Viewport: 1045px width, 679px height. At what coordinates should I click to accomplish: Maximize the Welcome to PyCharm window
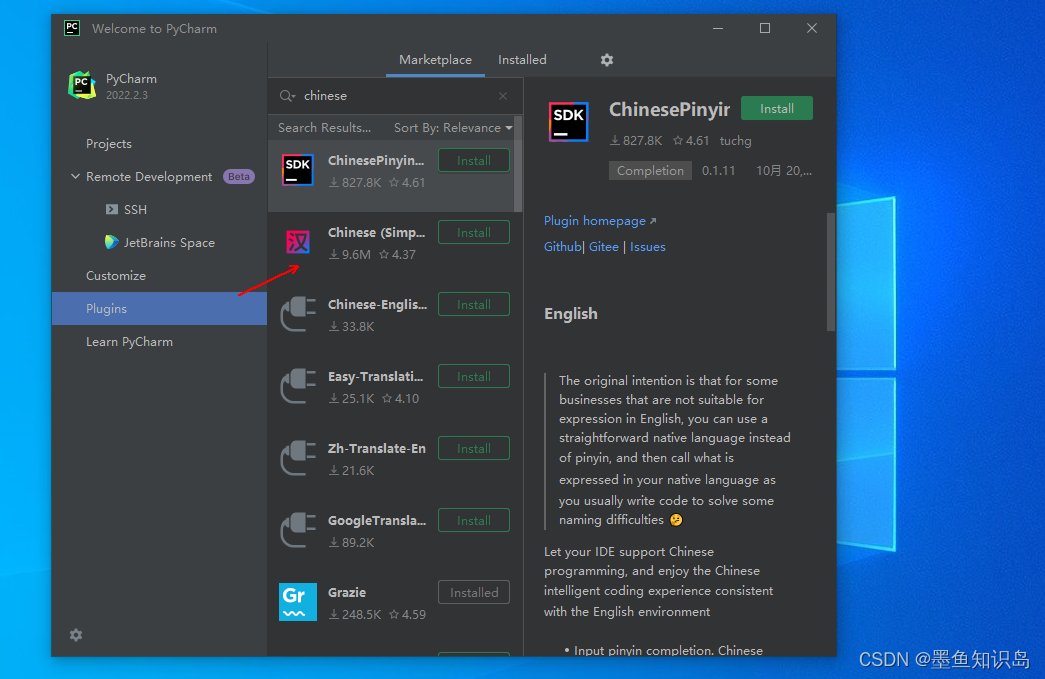tap(764, 28)
